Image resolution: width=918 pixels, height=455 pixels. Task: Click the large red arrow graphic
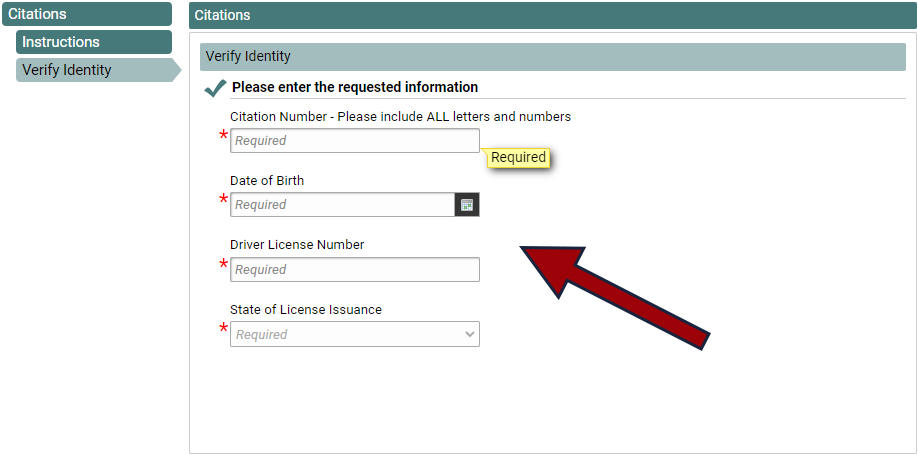pos(615,298)
